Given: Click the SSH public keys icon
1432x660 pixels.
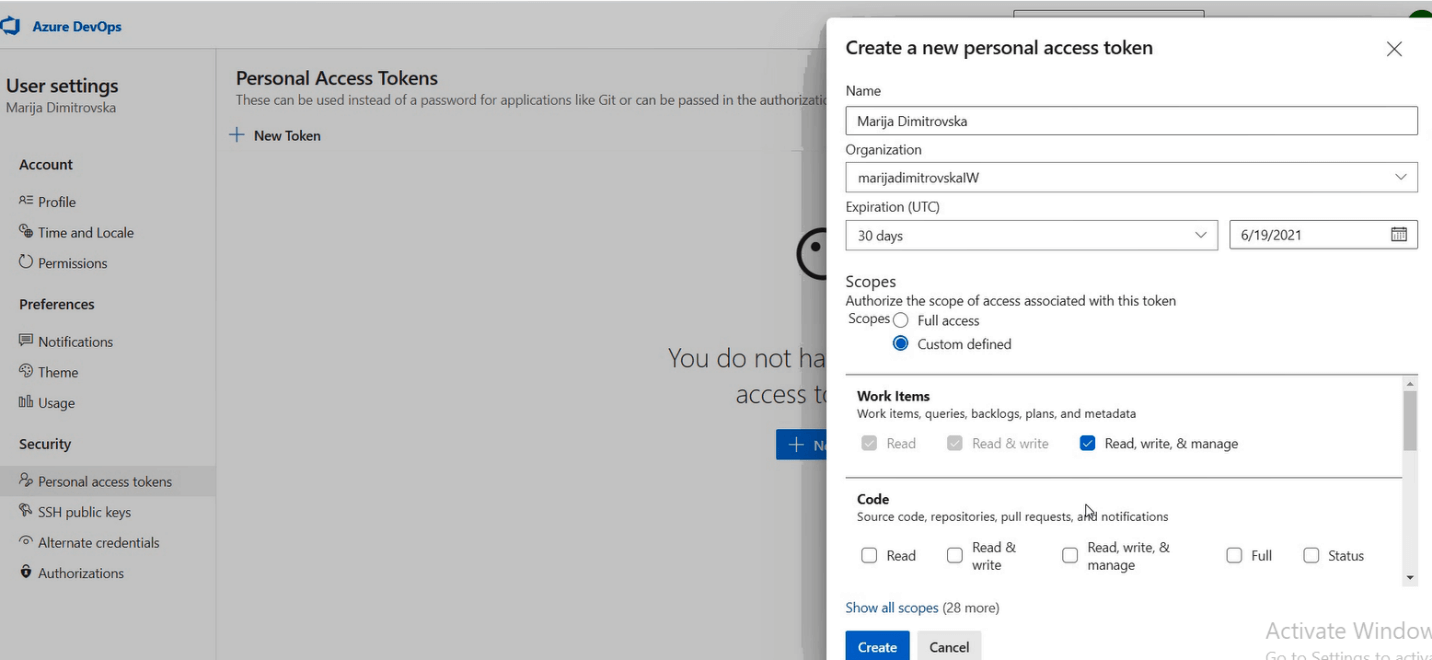Looking at the screenshot, I should (x=26, y=511).
